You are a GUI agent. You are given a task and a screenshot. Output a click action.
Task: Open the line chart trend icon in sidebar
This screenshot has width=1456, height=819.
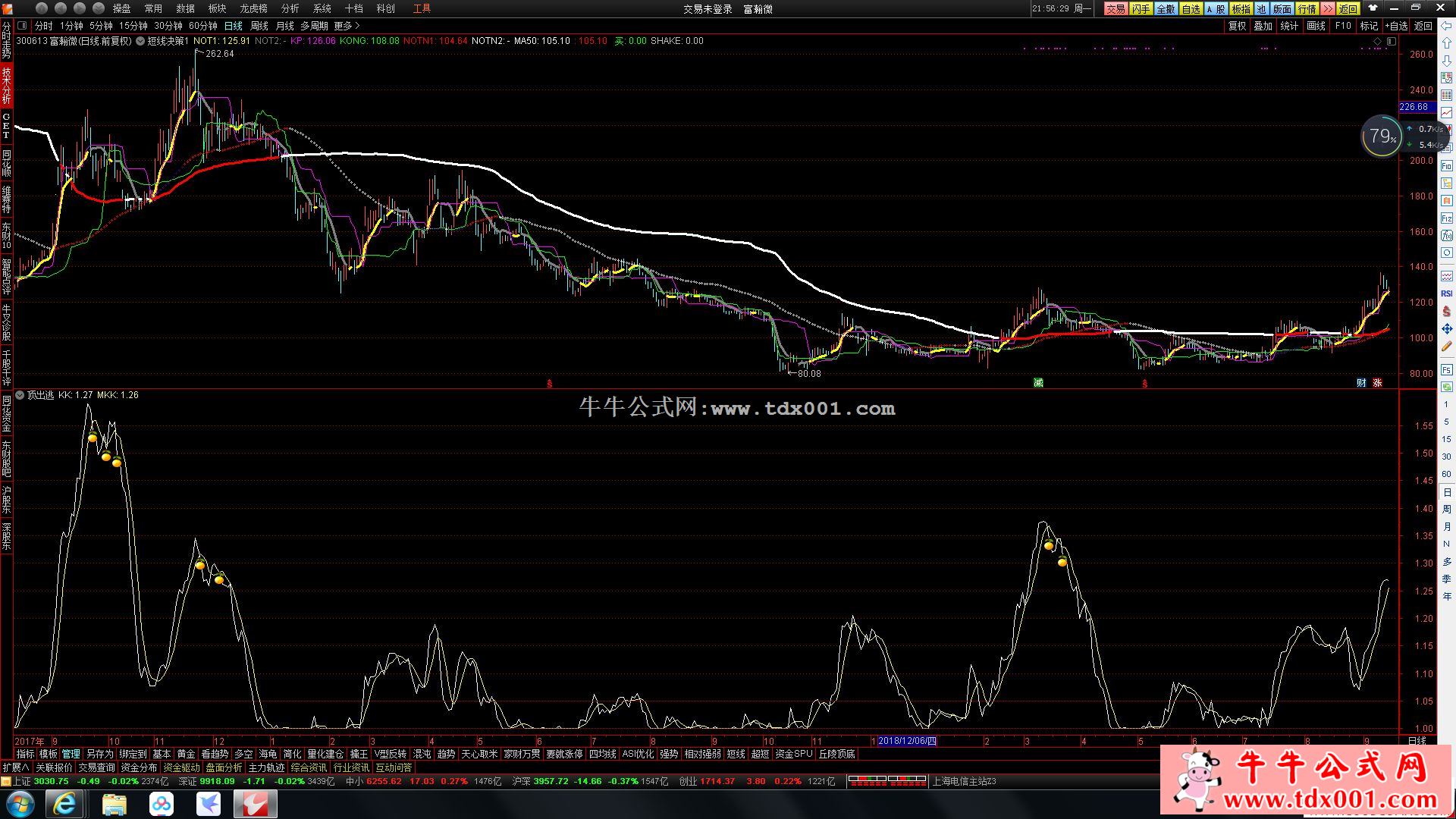pyautogui.click(x=1446, y=113)
